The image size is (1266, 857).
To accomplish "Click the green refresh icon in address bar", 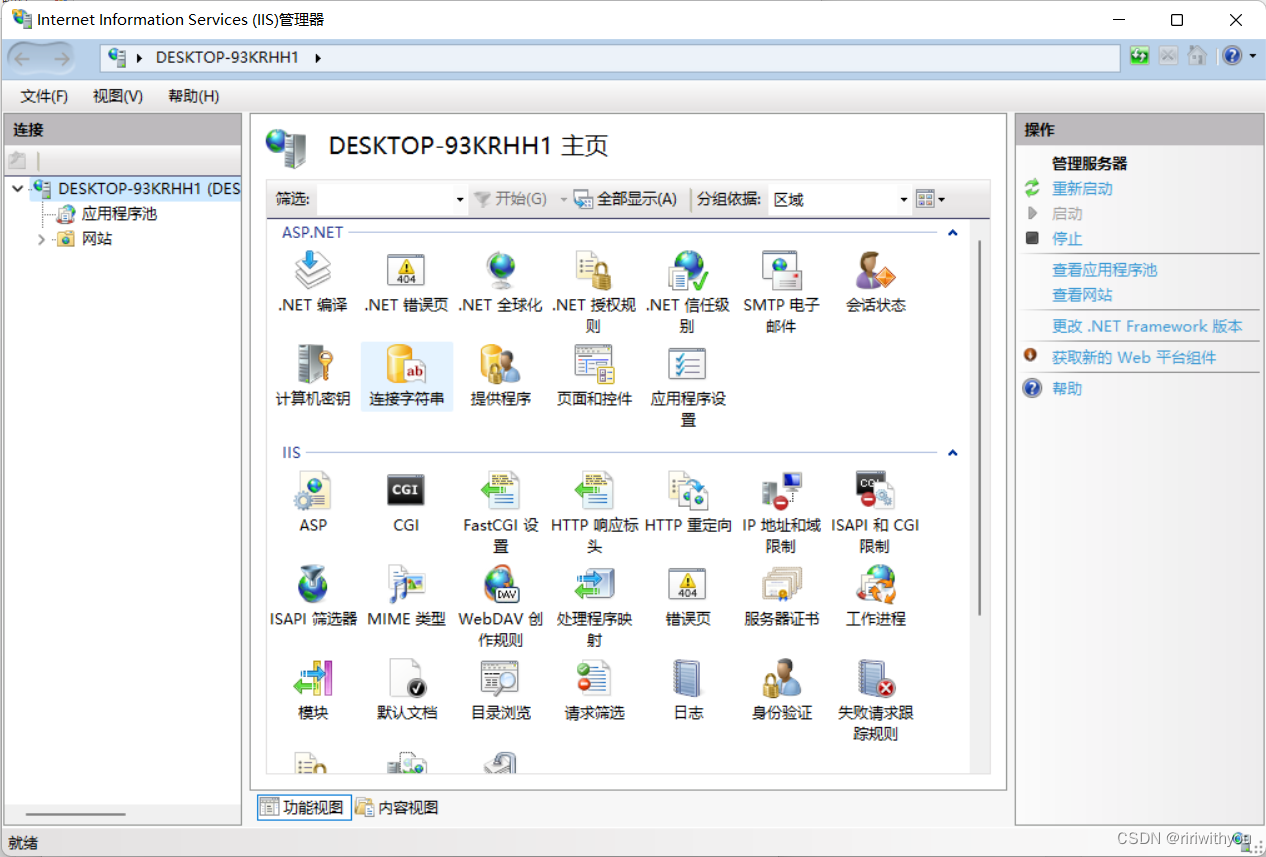I will pos(1140,56).
